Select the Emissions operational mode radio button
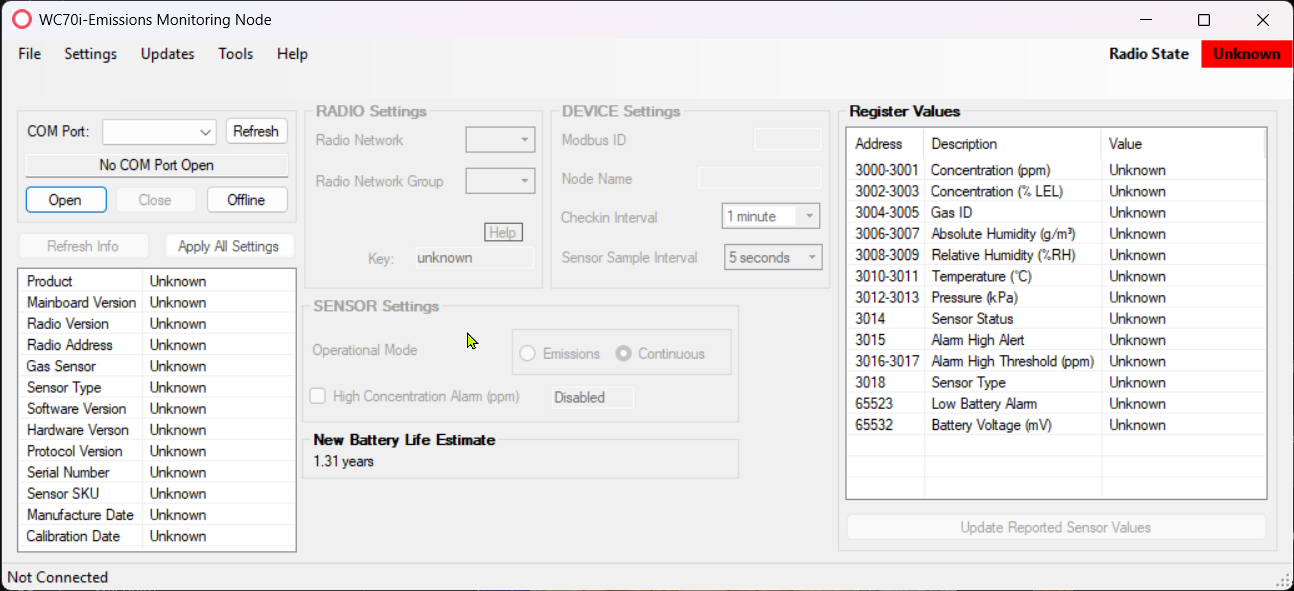 pyautogui.click(x=527, y=354)
